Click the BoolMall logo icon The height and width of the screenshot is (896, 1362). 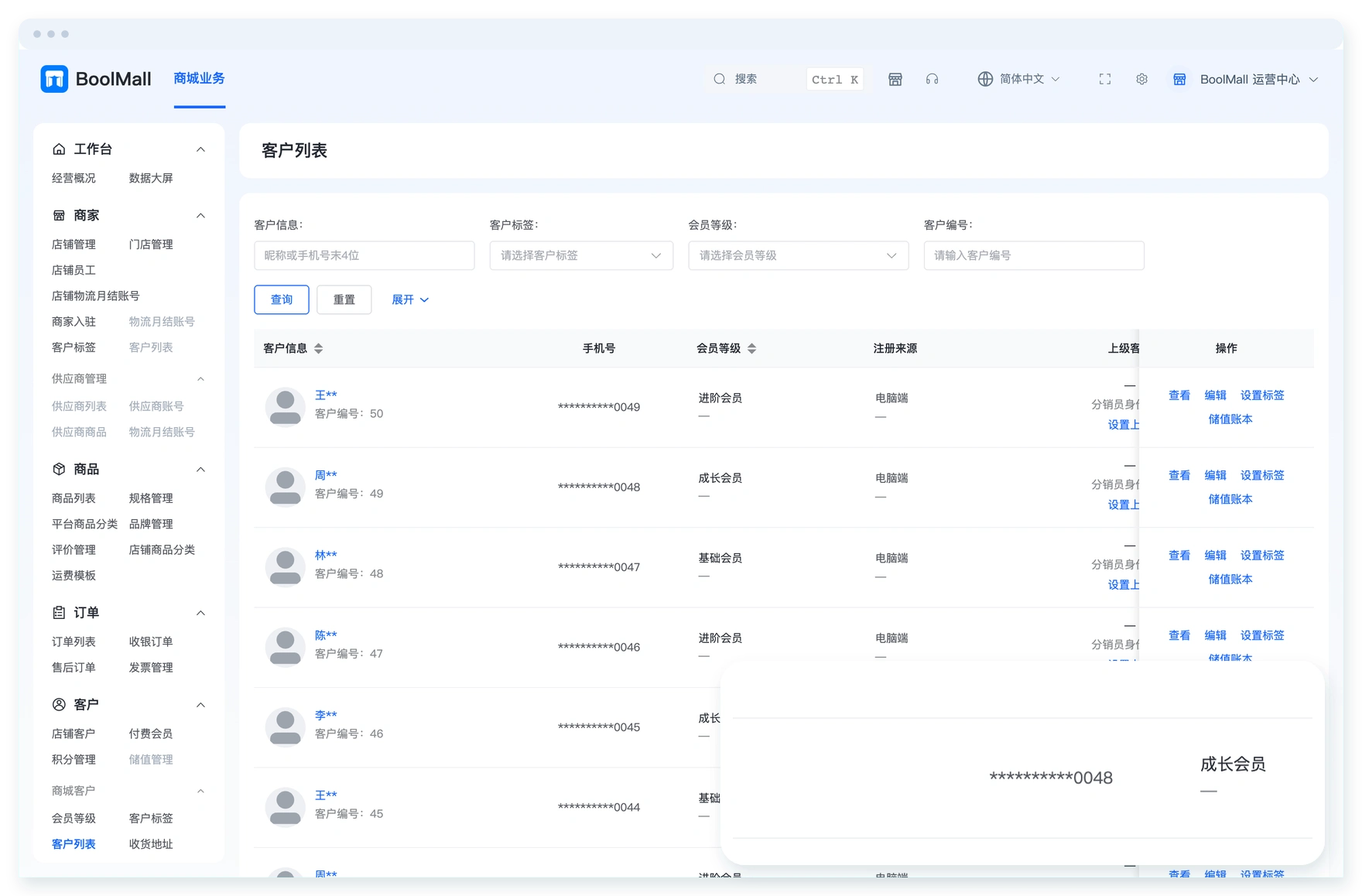tap(54, 79)
